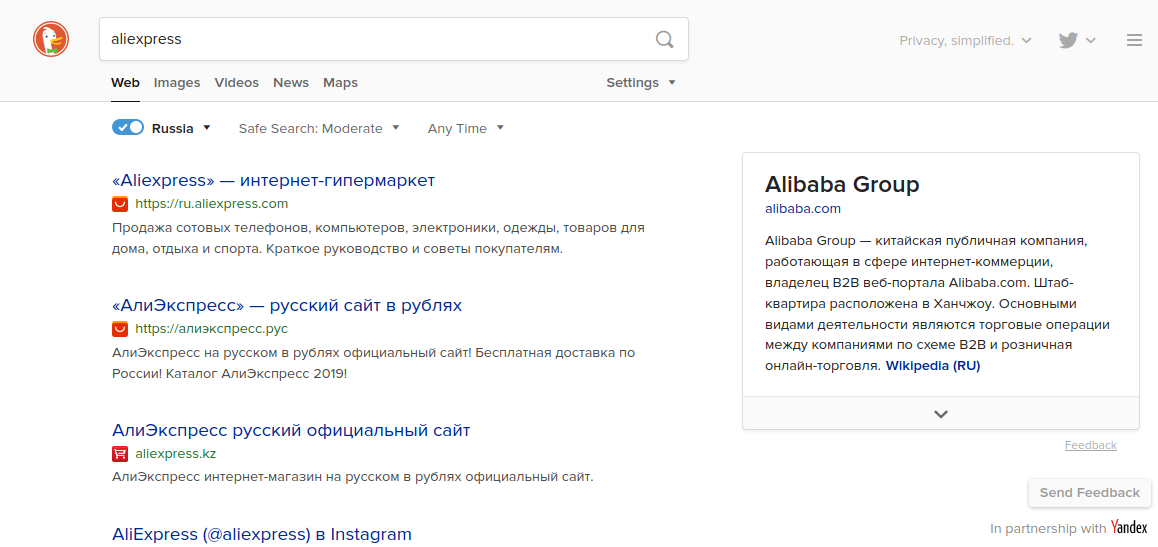Image resolution: width=1158 pixels, height=547 pixels.
Task: Open «Aliexpress» — интернет-гипермаркет result
Action: coord(274,180)
